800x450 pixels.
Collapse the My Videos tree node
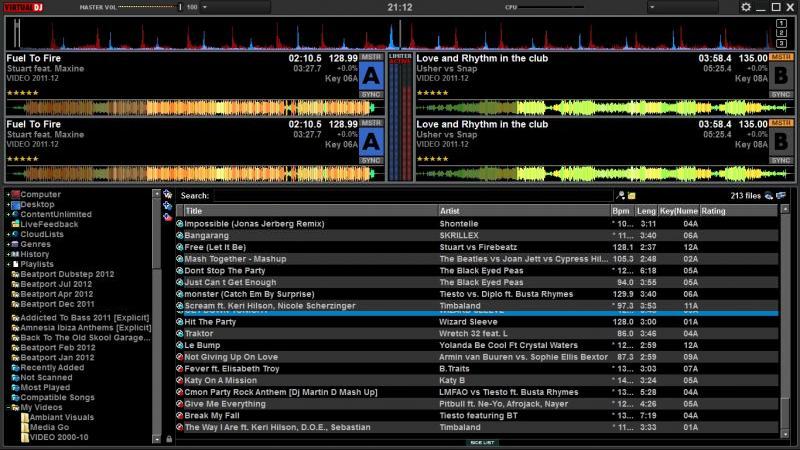pos(8,408)
